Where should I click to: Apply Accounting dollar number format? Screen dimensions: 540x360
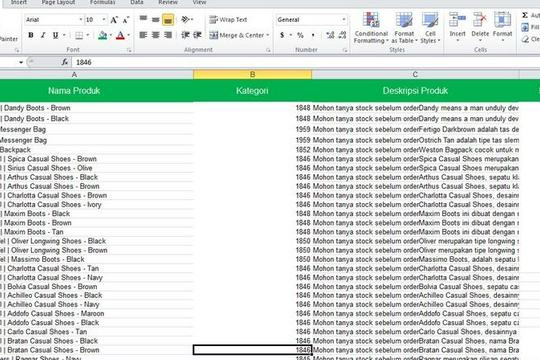coord(282,35)
